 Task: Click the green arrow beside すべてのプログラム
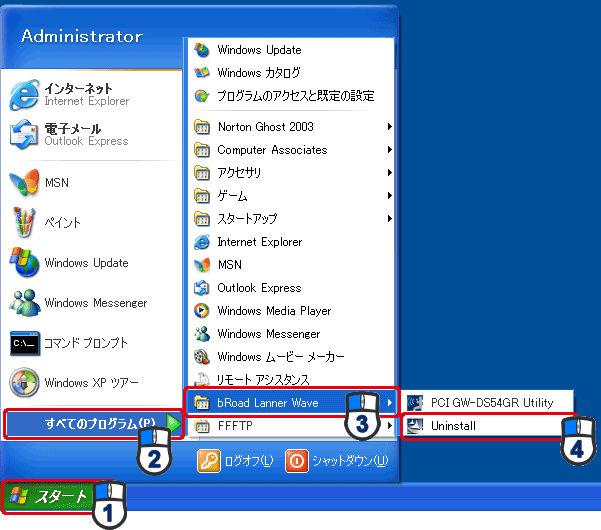click(x=174, y=423)
